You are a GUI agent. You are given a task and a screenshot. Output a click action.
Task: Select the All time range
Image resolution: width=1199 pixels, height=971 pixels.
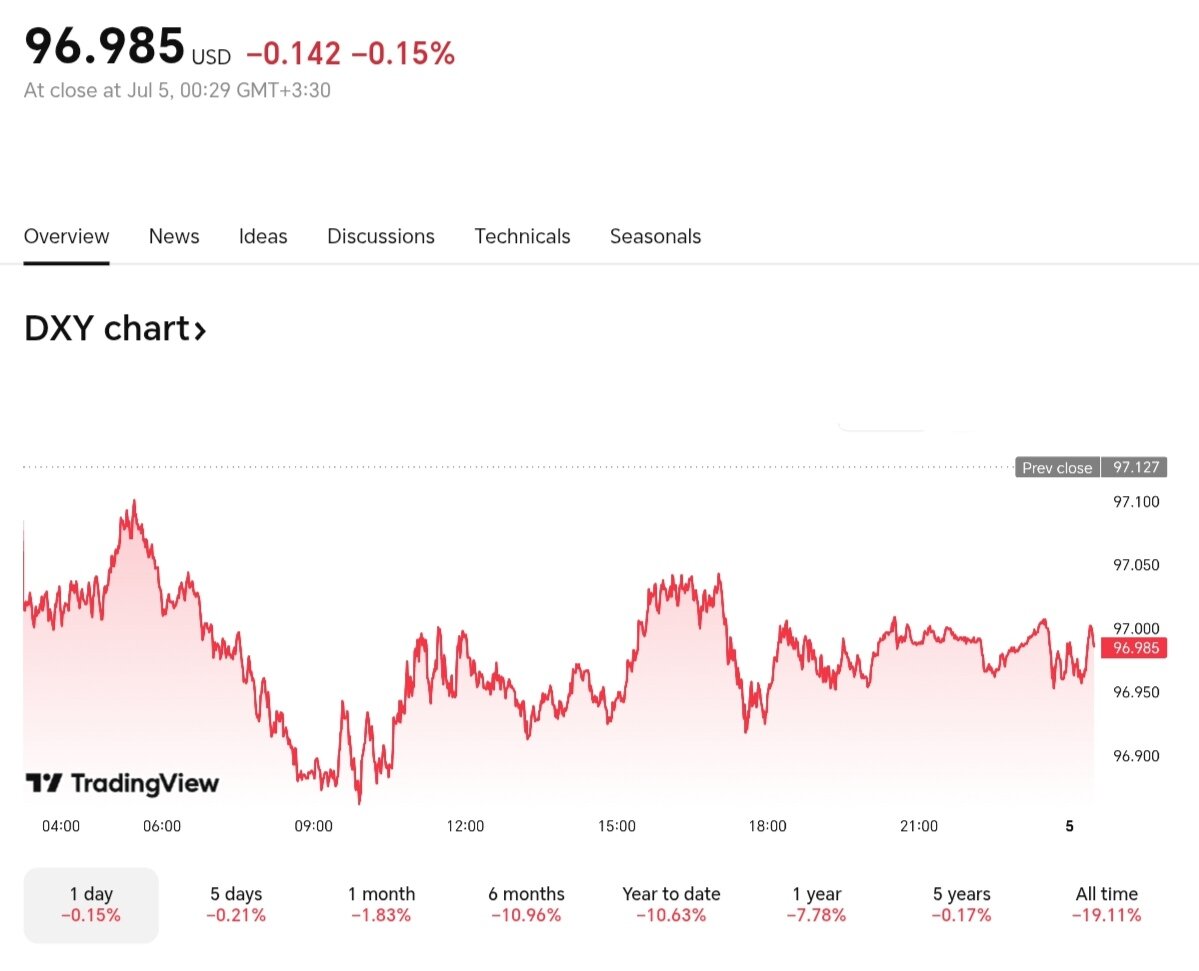(x=1106, y=904)
